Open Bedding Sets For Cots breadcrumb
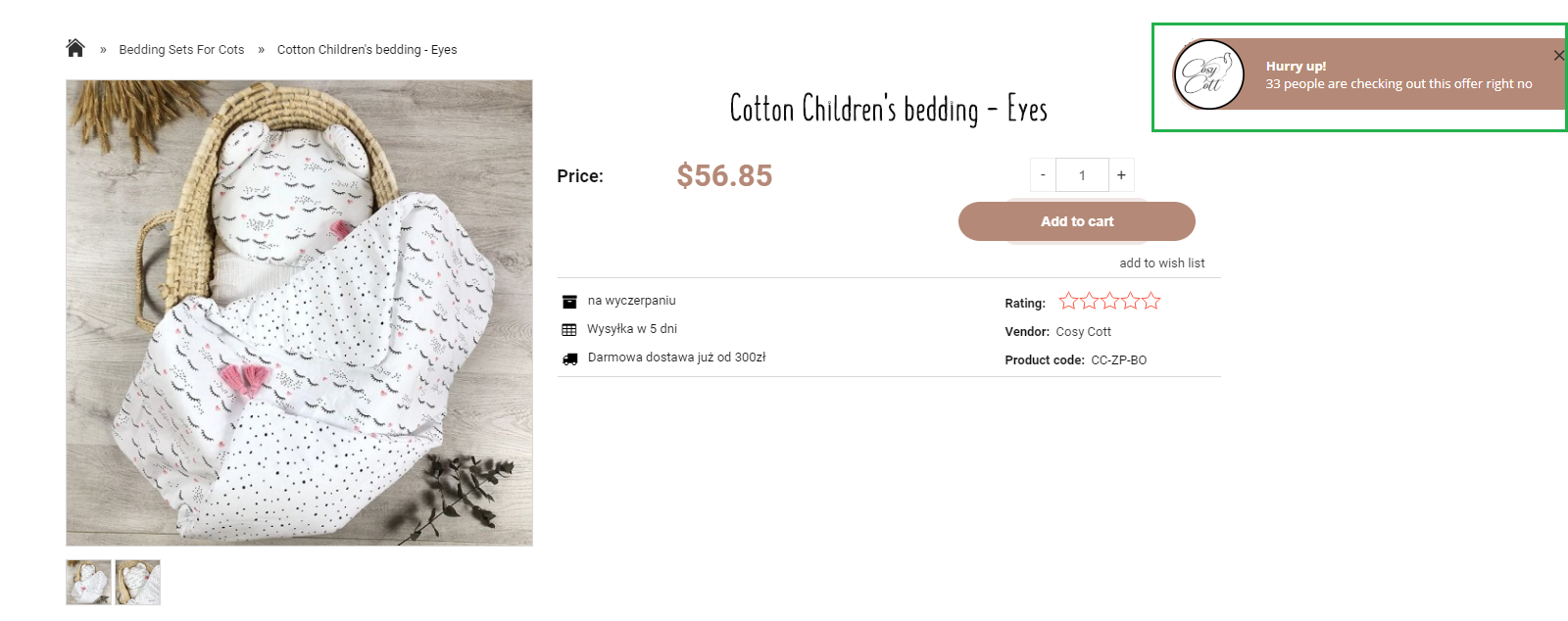This screenshot has width=1568, height=621. (x=181, y=50)
